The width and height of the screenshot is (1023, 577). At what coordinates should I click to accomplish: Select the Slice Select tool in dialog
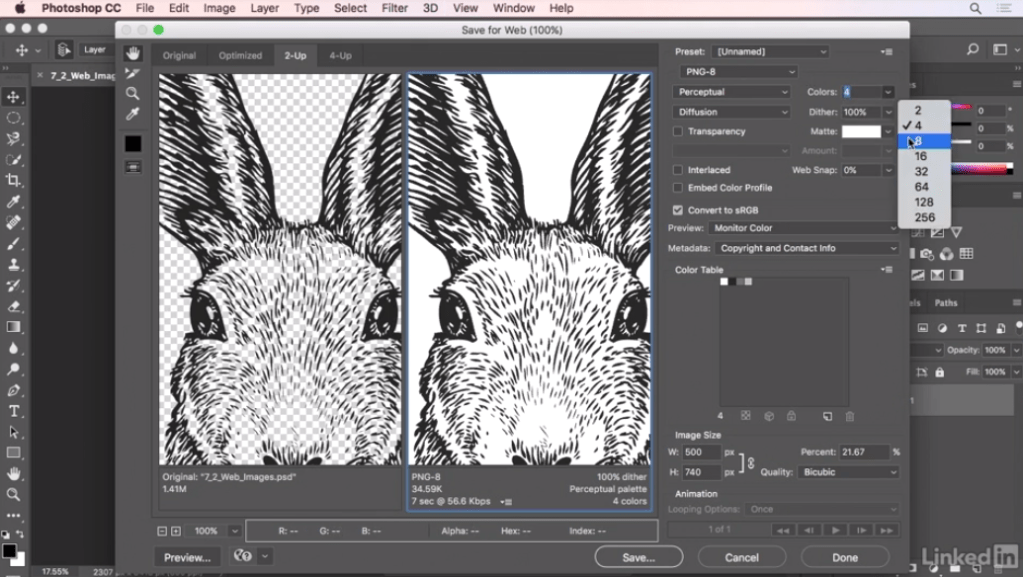point(133,73)
